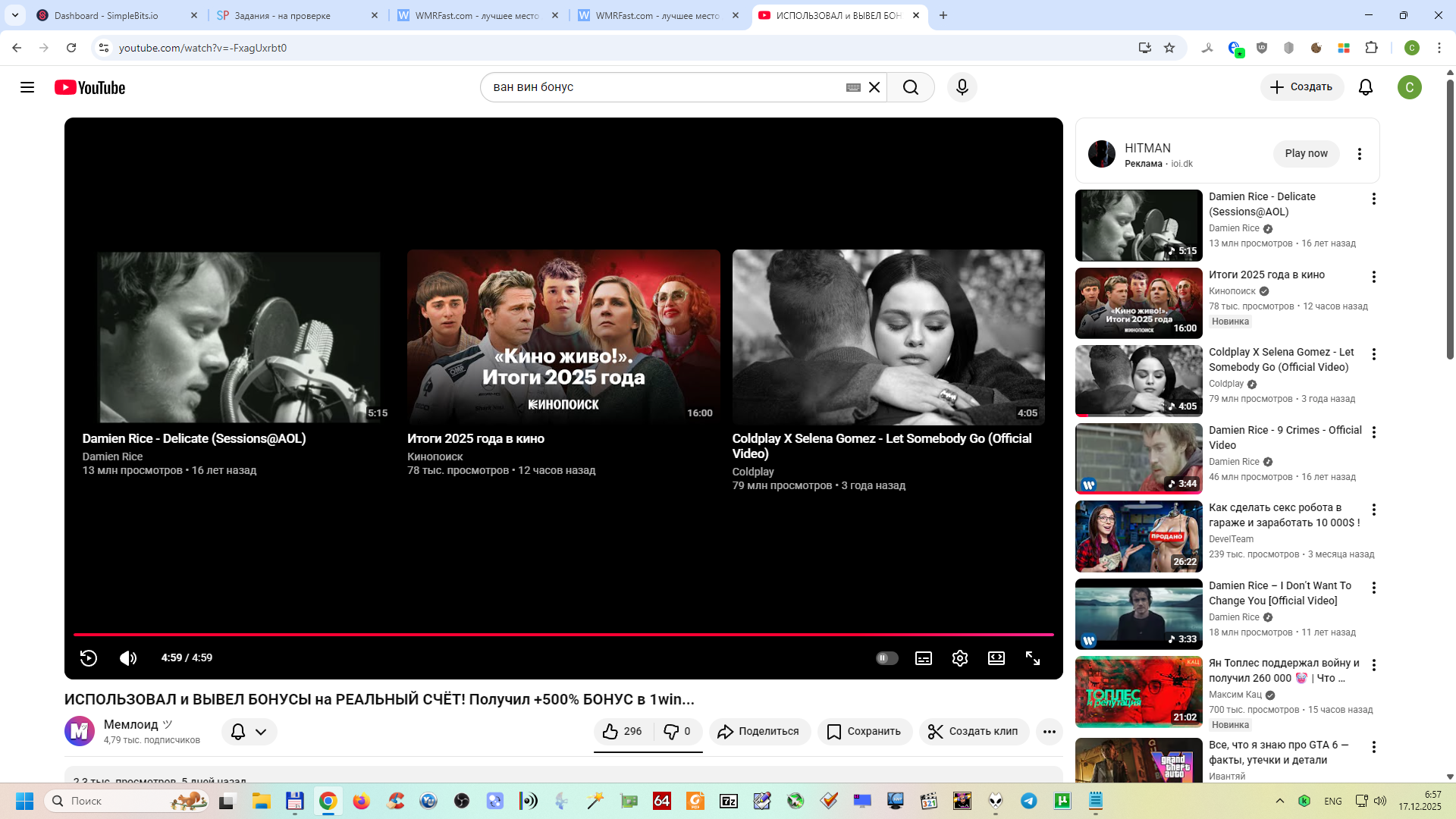
Task: Open the video settings gear
Action: [960, 658]
